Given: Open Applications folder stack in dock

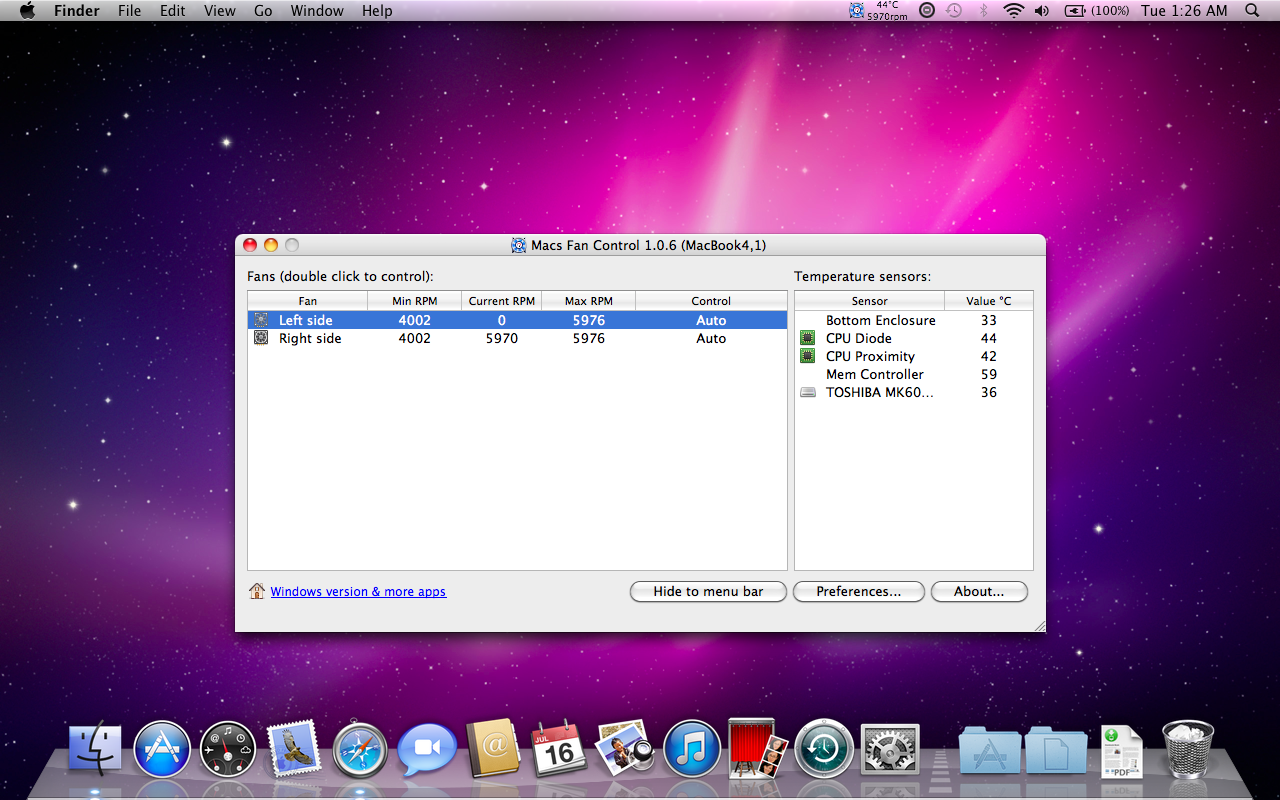Looking at the screenshot, I should pos(989,751).
